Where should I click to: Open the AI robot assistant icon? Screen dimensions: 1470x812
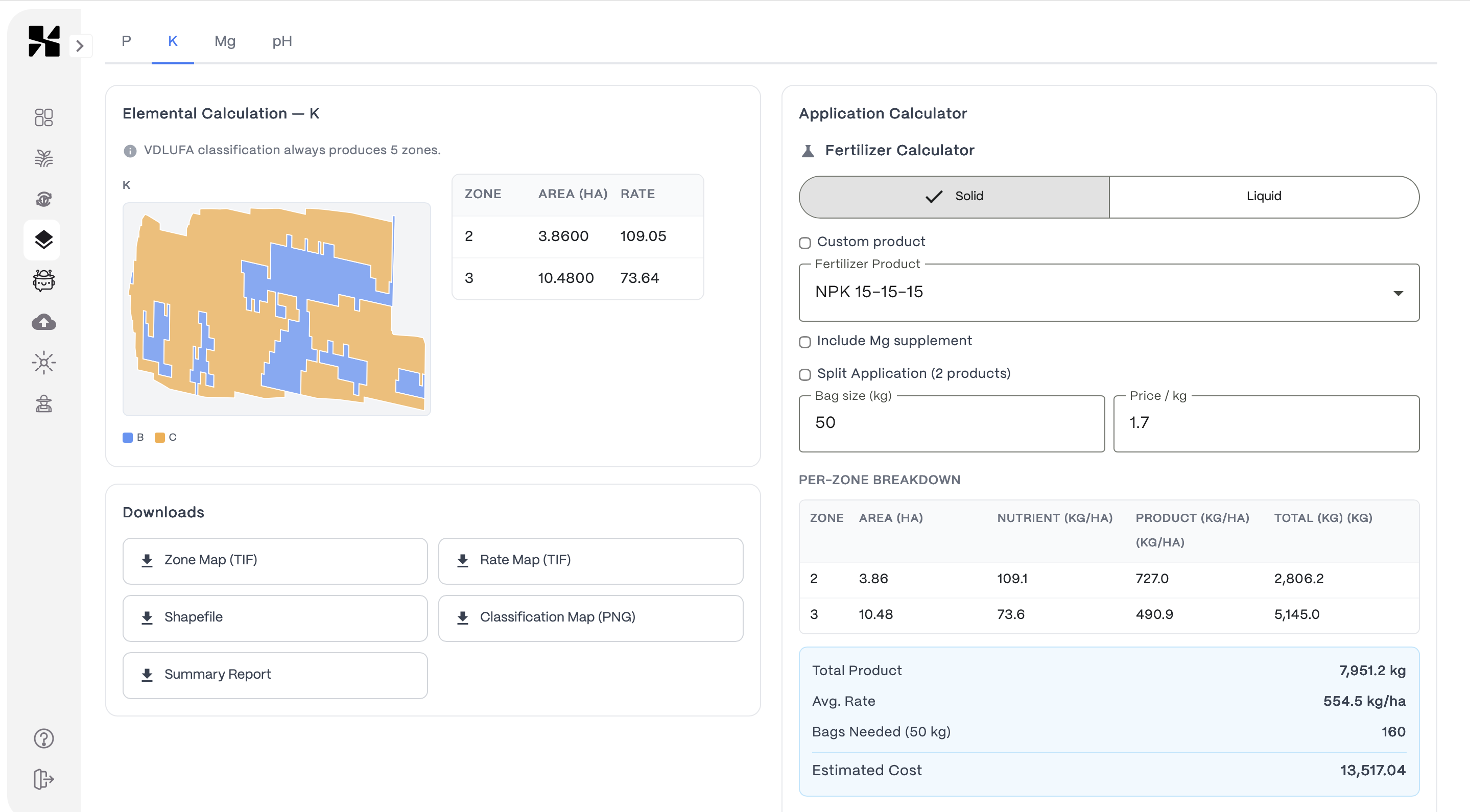point(43,281)
